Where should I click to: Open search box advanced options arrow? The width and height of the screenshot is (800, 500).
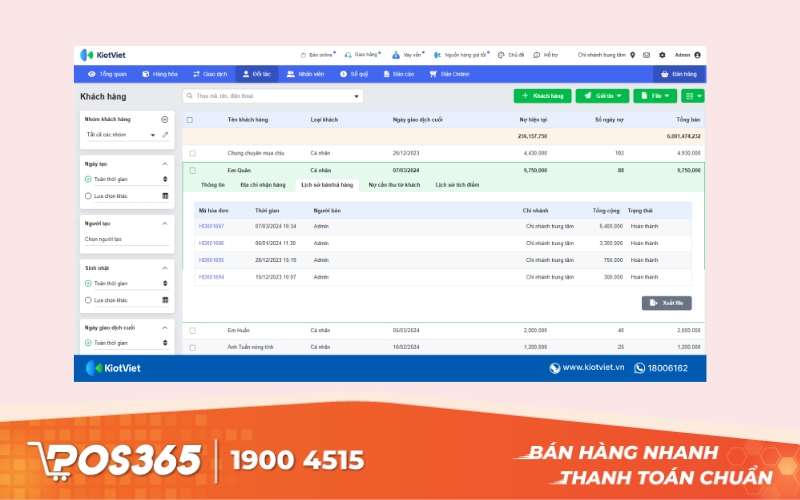pos(356,96)
